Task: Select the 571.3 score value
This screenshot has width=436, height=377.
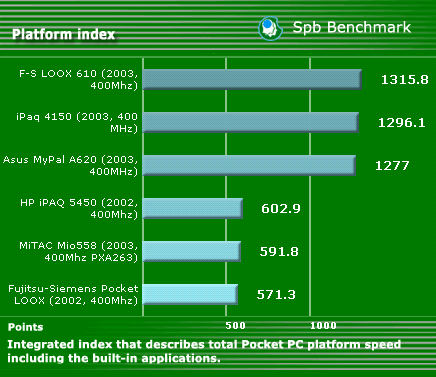Action: pyautogui.click(x=276, y=295)
